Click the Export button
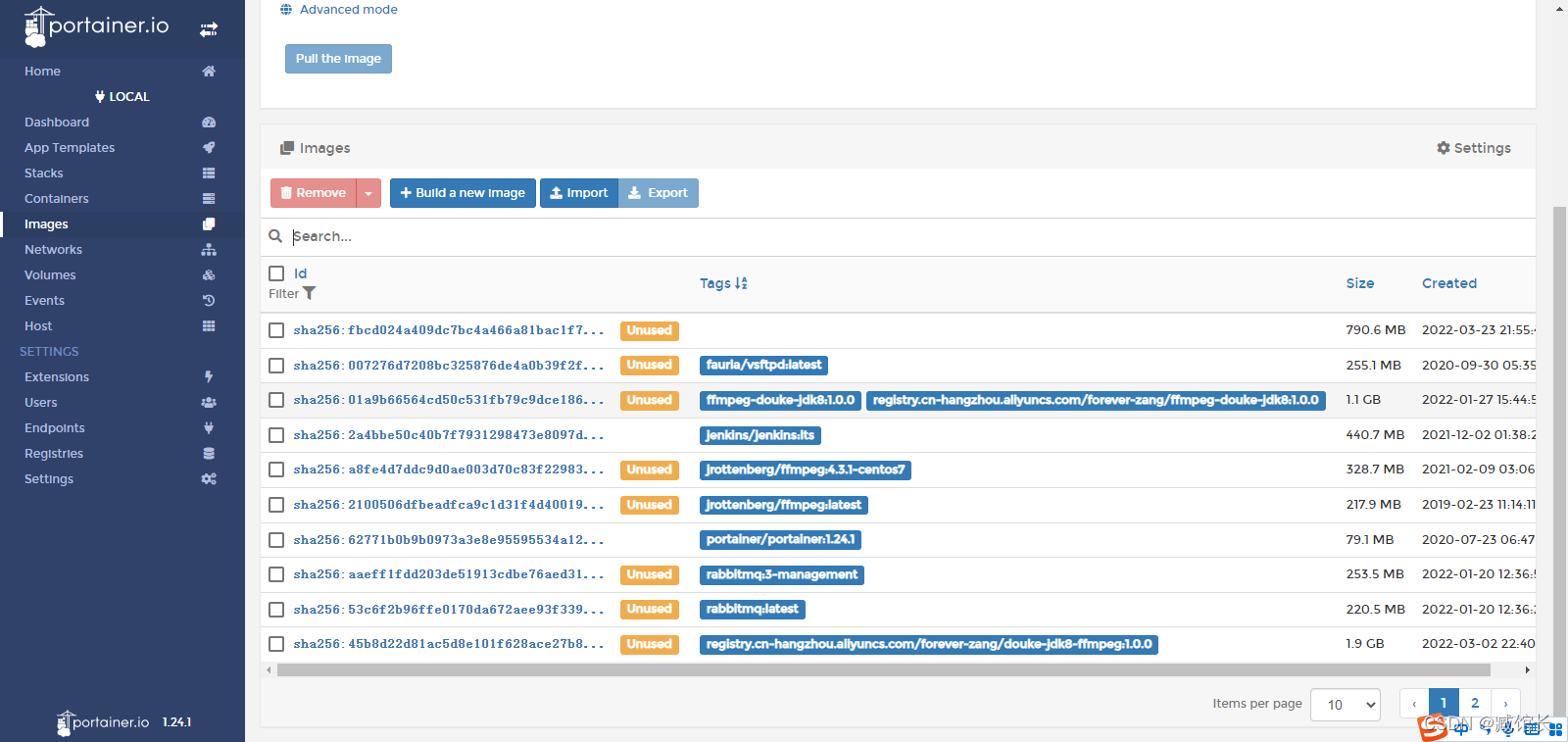Image resolution: width=1568 pixels, height=742 pixels. [x=659, y=193]
